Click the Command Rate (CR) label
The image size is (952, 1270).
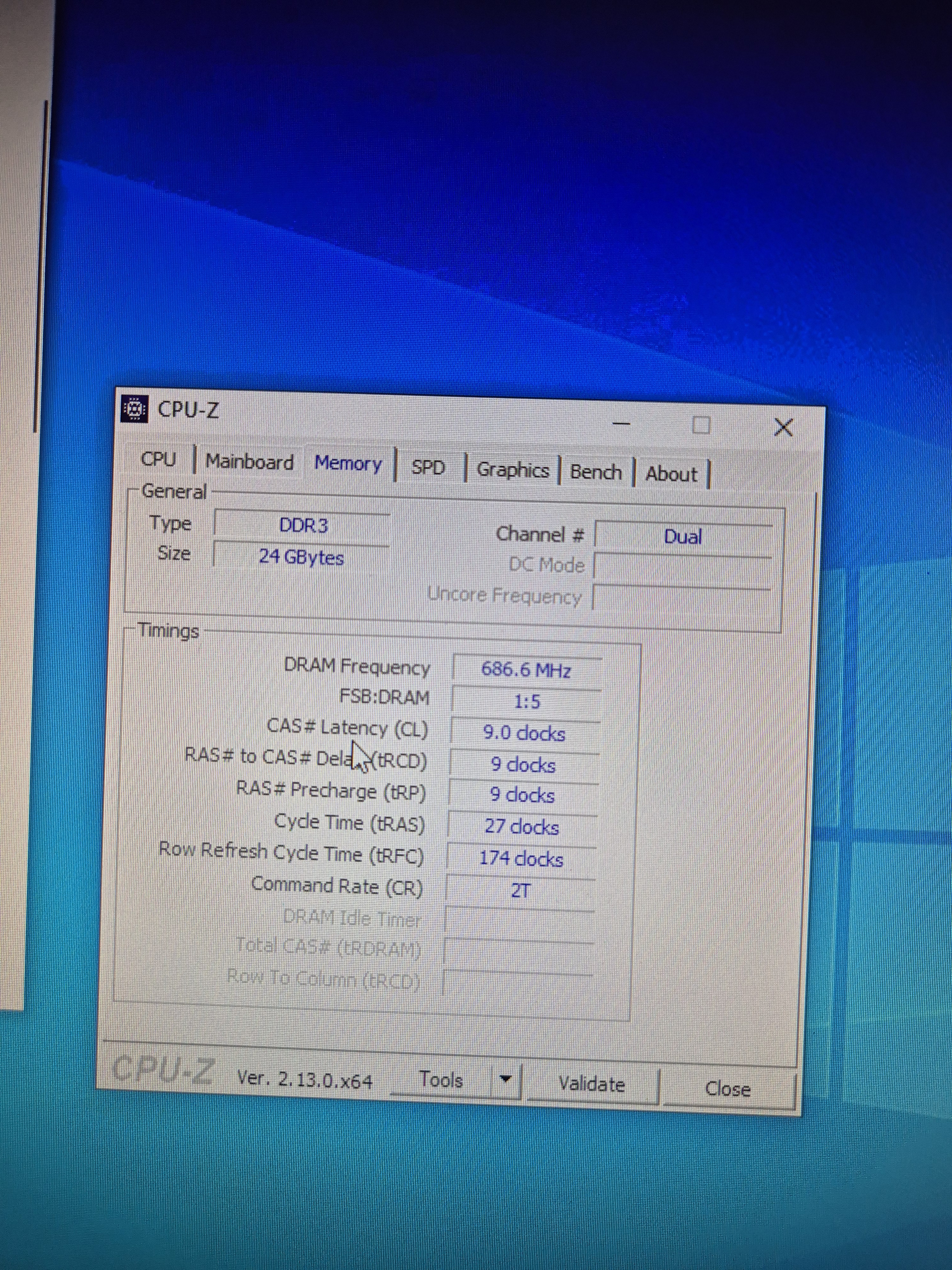click(x=337, y=885)
